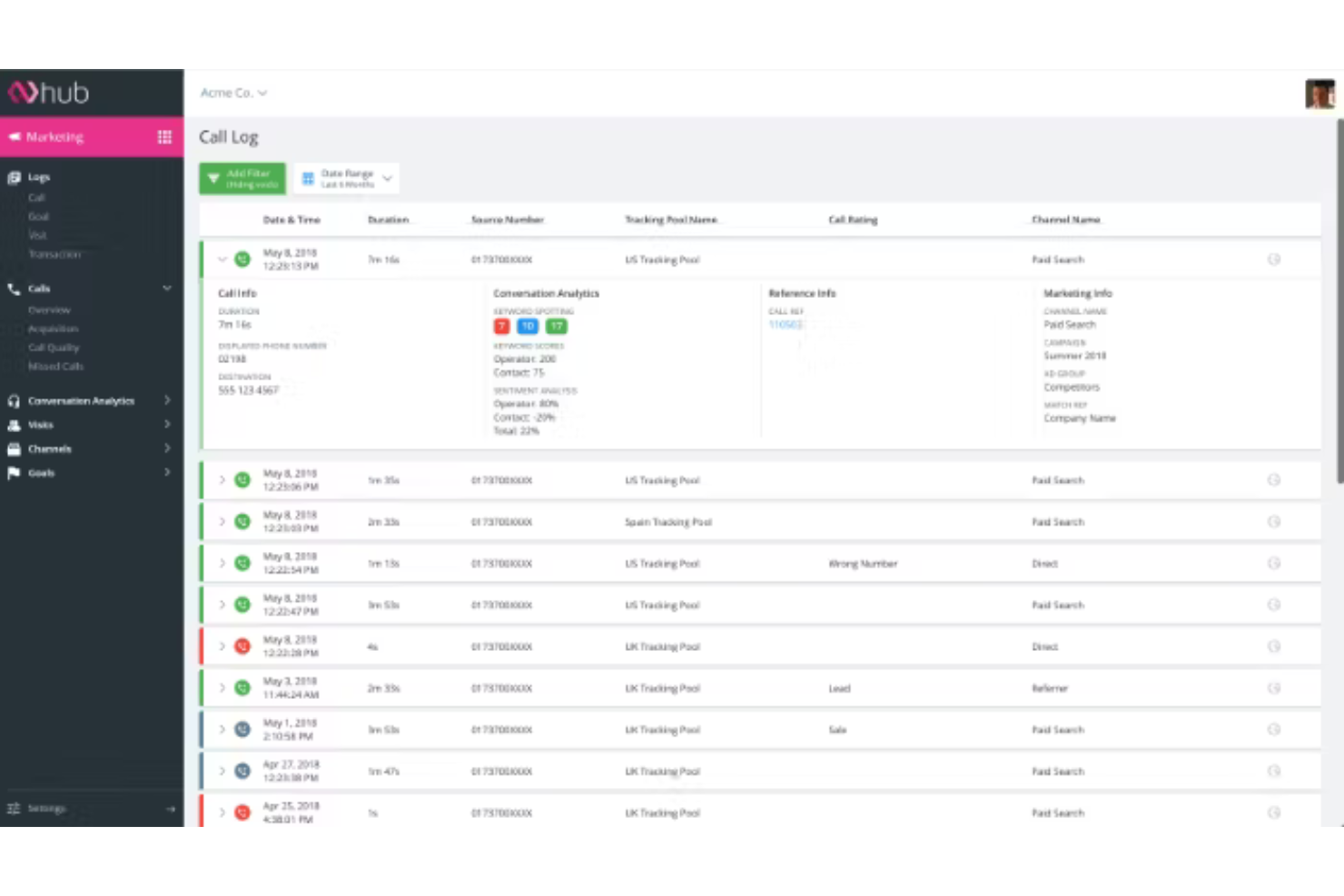Expand the Spain Tracking Pool call row
Viewport: 1344px width, 896px height.
[222, 522]
